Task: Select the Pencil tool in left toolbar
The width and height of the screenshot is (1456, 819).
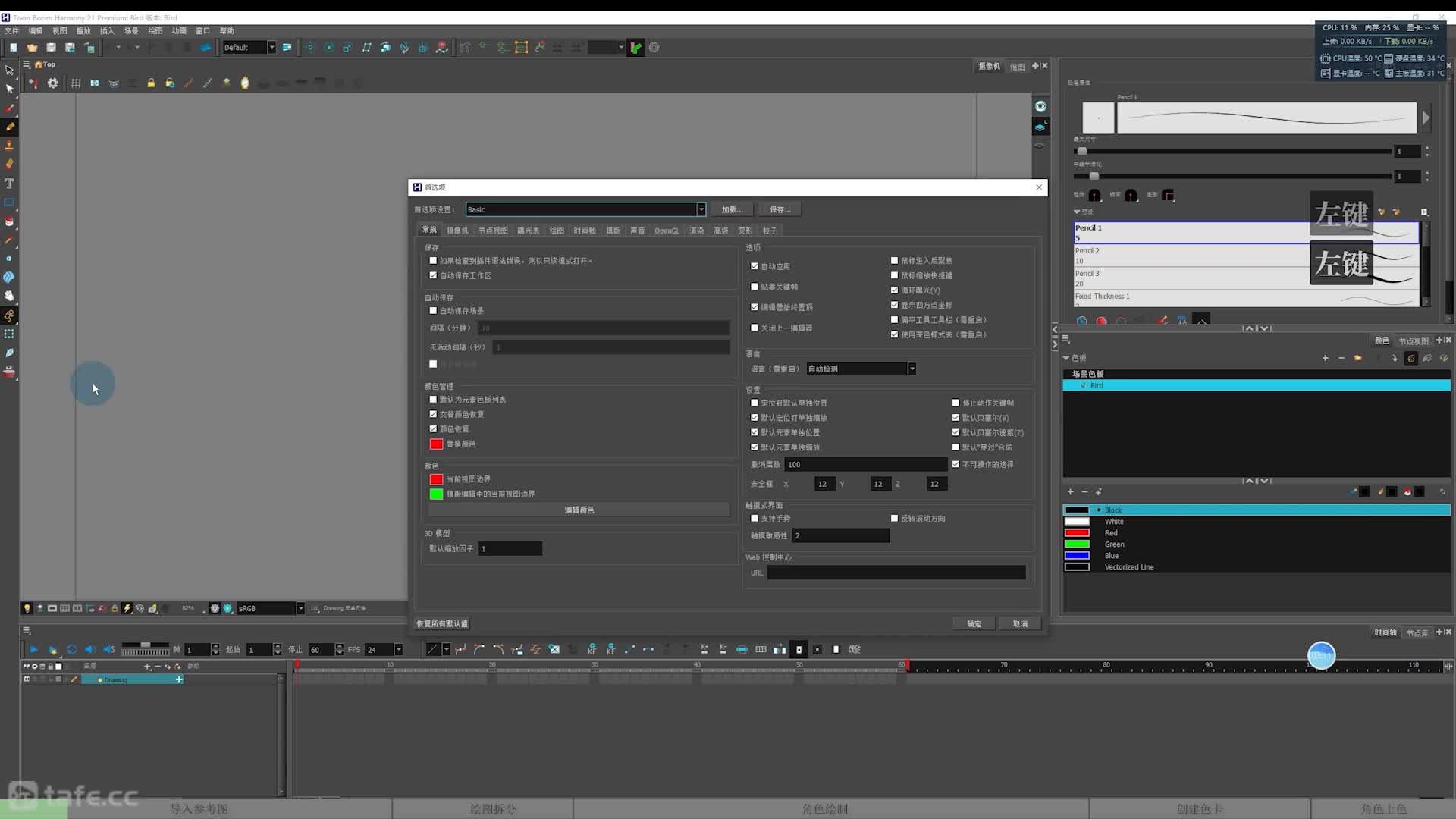Action: [9, 127]
